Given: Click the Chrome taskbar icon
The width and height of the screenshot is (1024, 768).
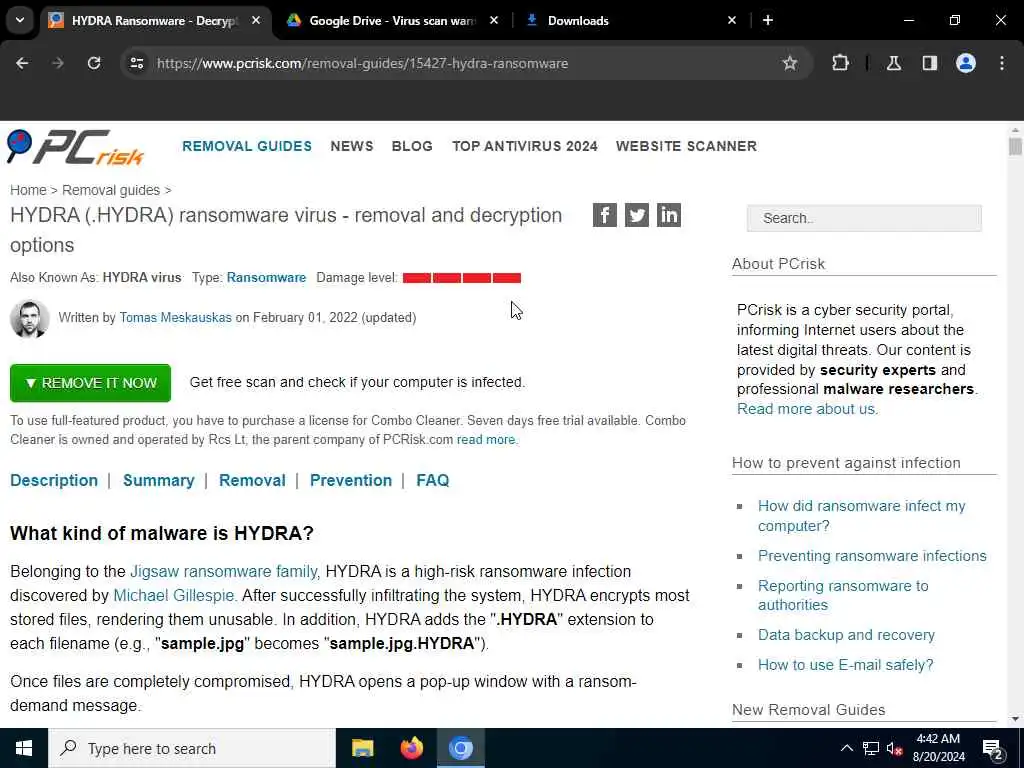Looking at the screenshot, I should tap(460, 748).
